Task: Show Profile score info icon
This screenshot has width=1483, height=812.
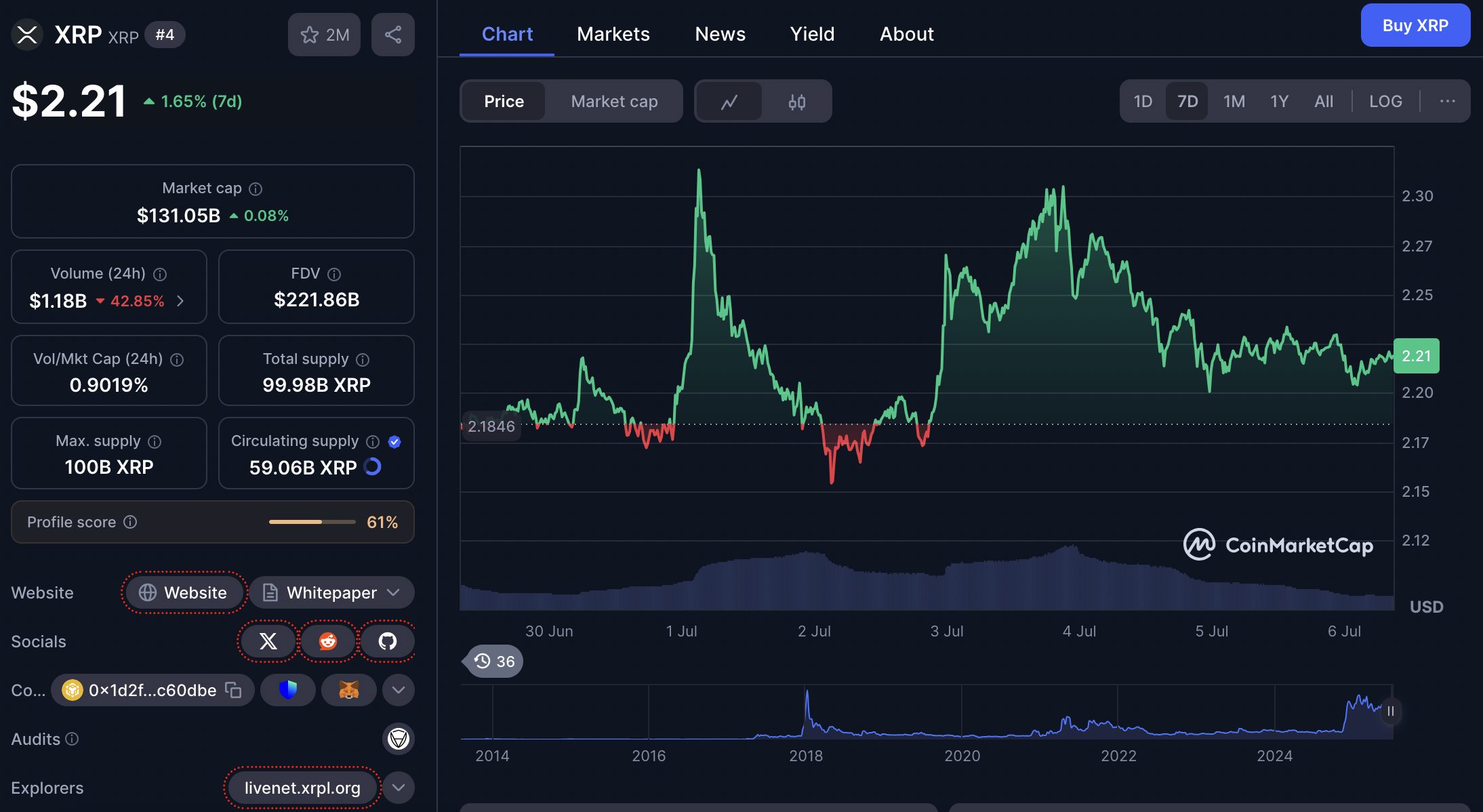Action: coord(130,522)
